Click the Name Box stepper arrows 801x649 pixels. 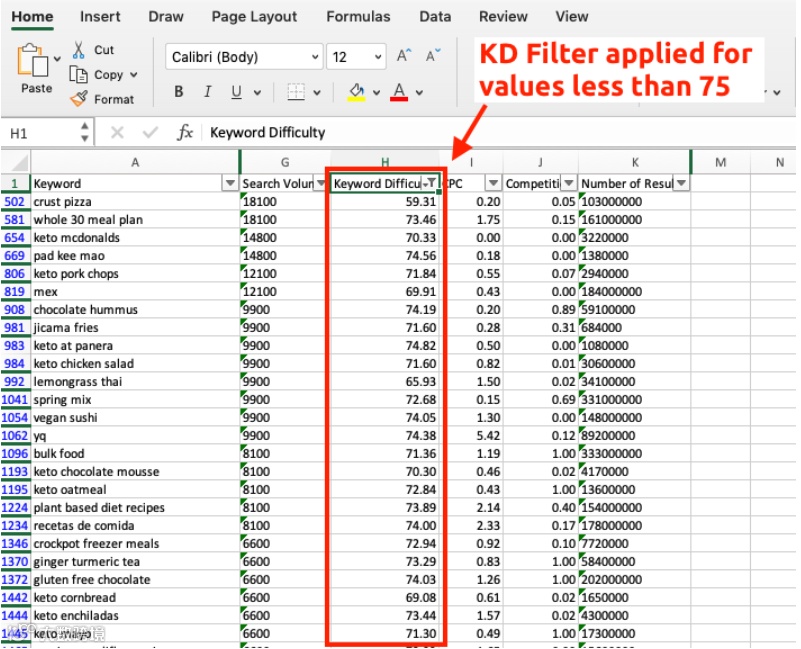[84, 132]
